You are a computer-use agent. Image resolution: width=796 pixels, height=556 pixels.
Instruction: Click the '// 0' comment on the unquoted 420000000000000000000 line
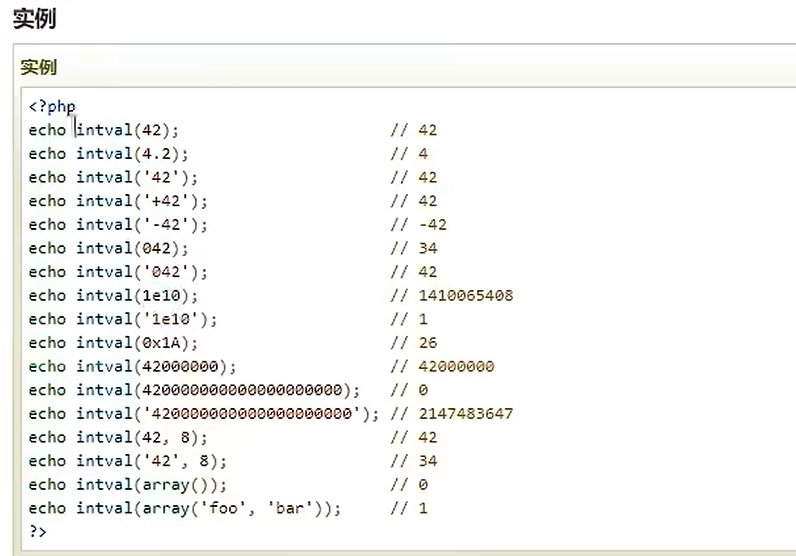pos(409,390)
